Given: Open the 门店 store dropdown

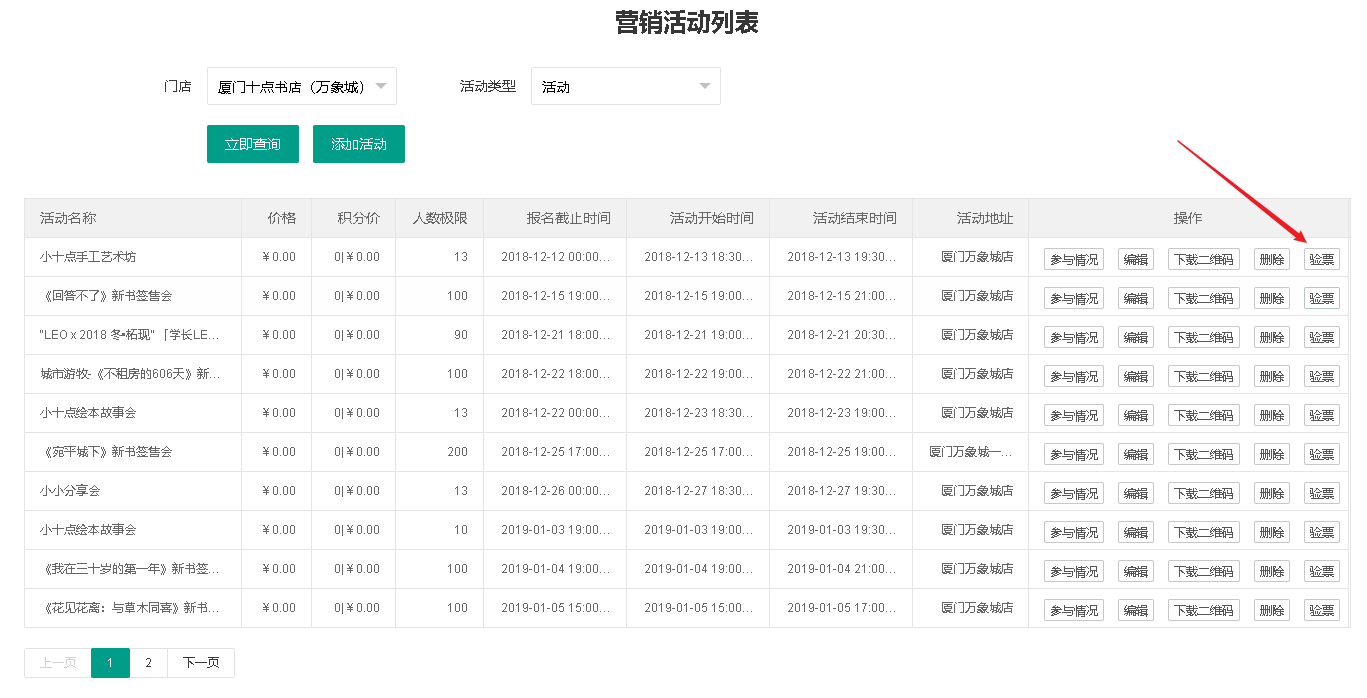Looking at the screenshot, I should (301, 87).
